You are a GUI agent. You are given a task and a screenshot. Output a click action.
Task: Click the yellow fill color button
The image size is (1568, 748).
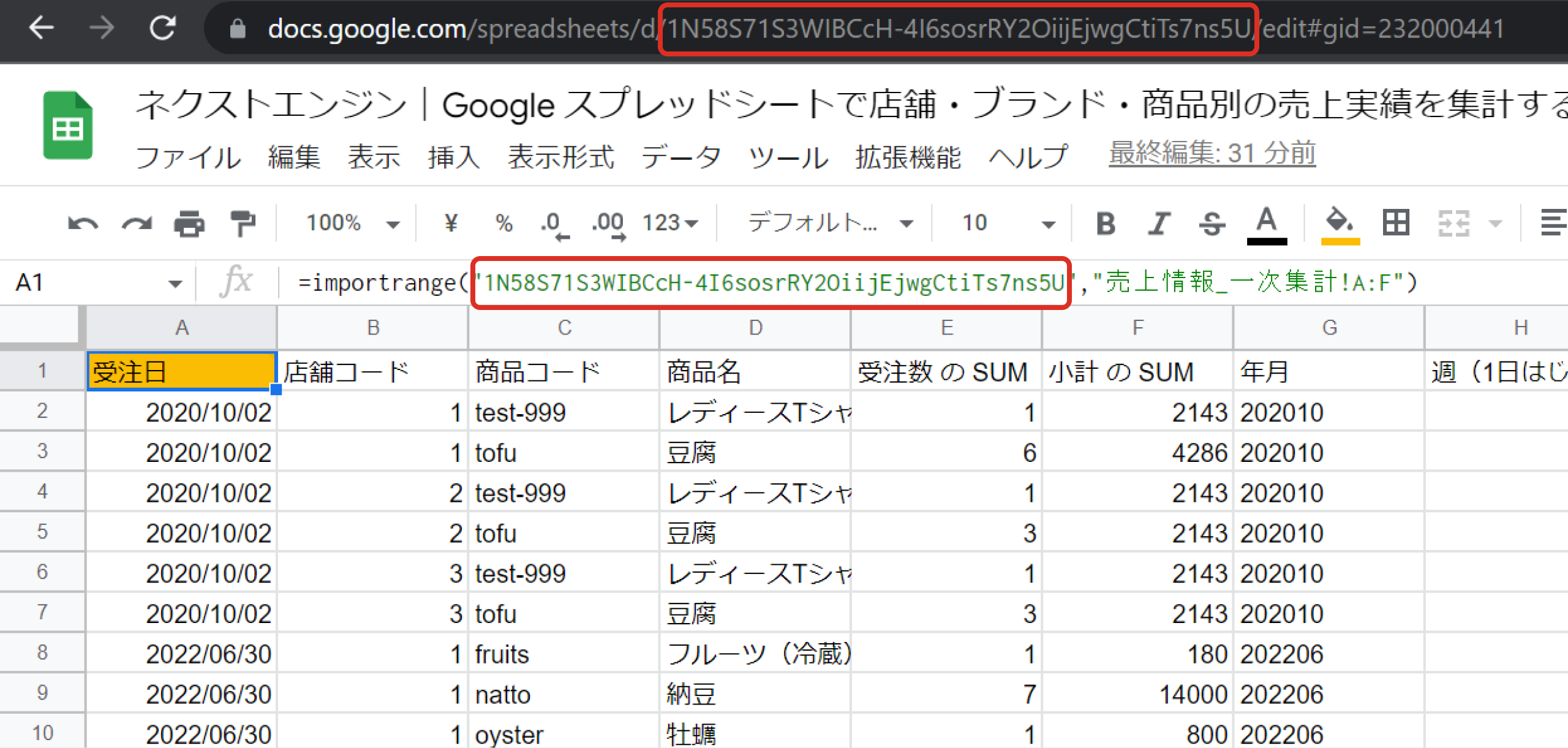[1340, 225]
